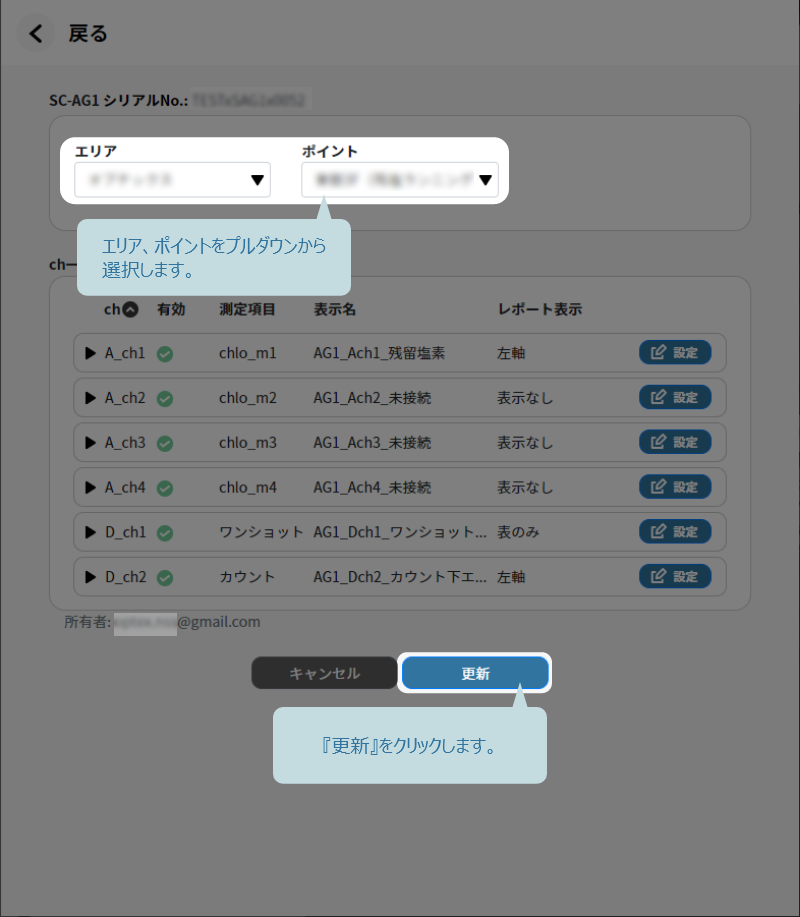Open the エリア dropdown
800x917 pixels.
[173, 180]
